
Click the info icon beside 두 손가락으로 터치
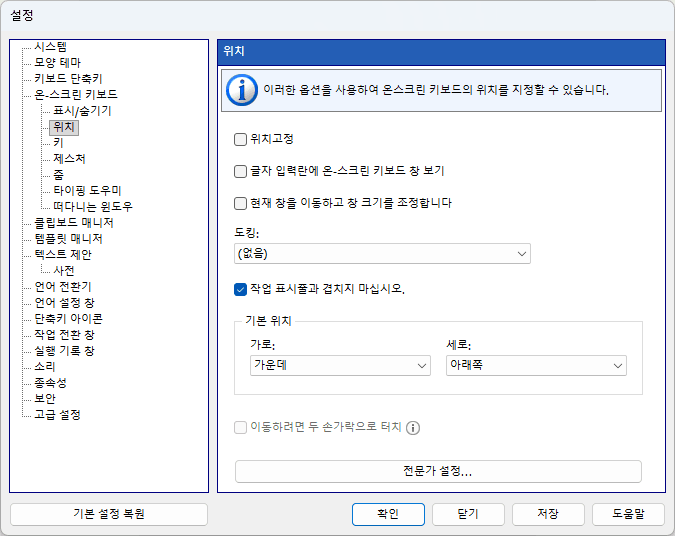coord(413,428)
